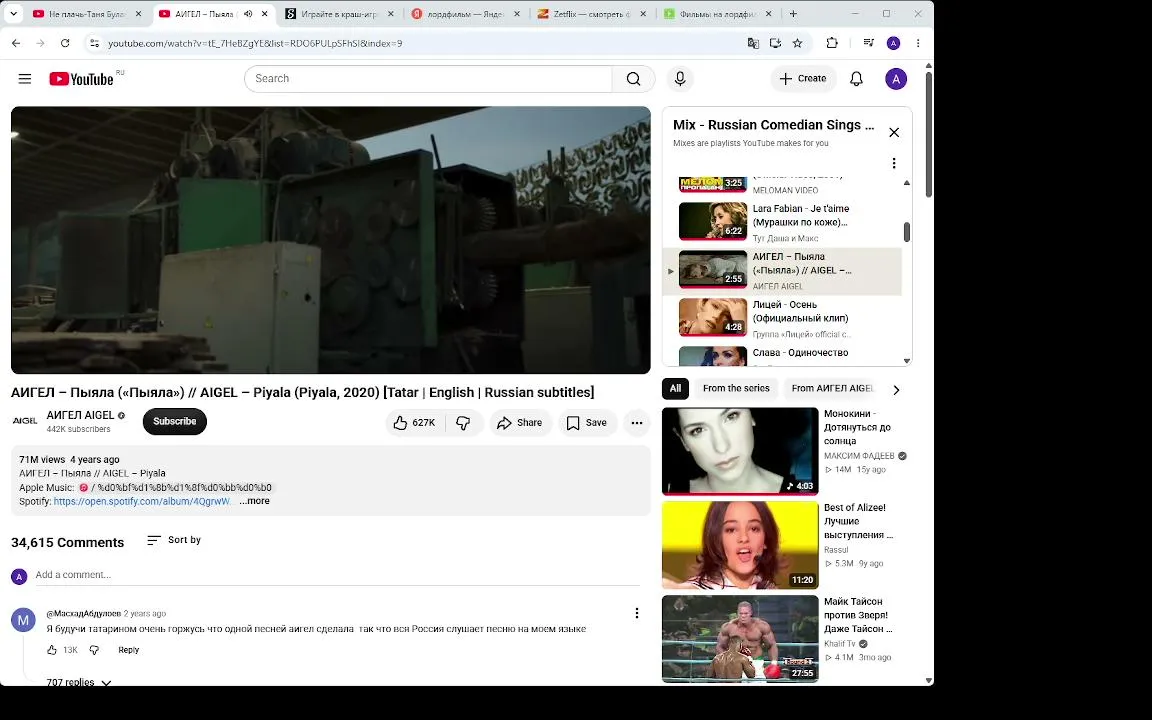1152x720 pixels.
Task: Open the browser extensions puzzle icon
Action: click(x=832, y=43)
